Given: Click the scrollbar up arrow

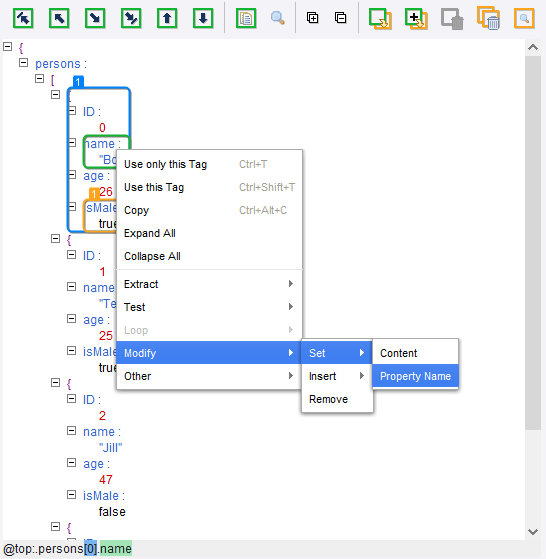Looking at the screenshot, I should point(533,47).
